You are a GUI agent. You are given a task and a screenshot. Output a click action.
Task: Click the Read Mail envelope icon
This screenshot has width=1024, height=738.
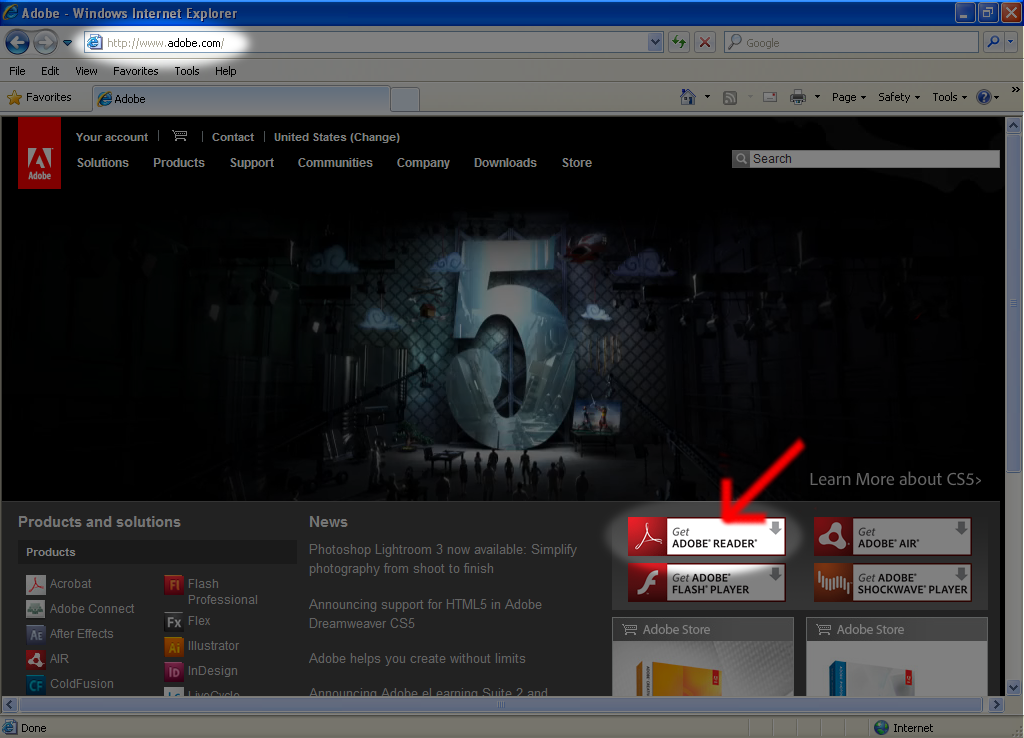click(x=770, y=98)
